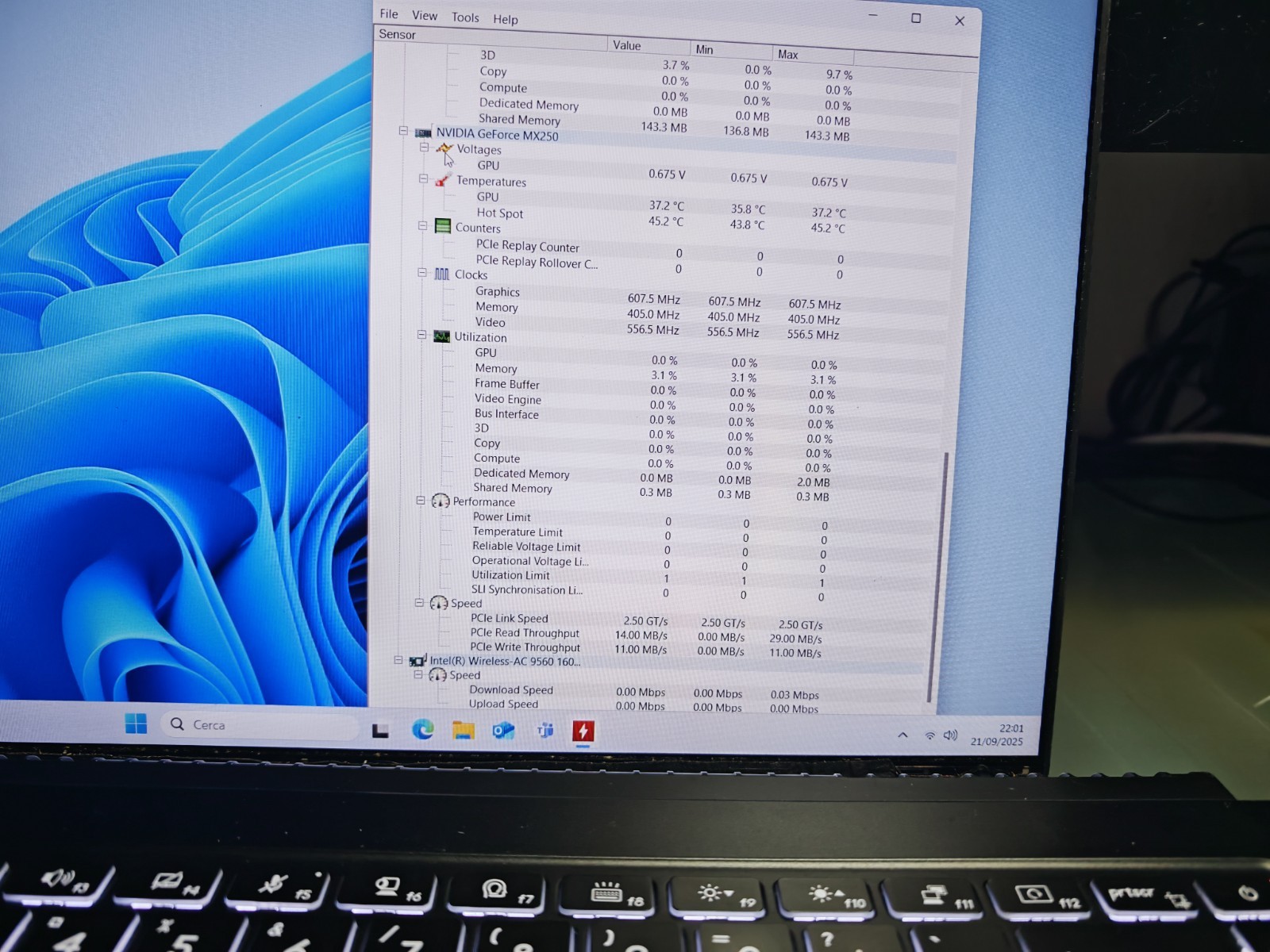Open the Tools menu
1270x952 pixels.
tap(465, 17)
